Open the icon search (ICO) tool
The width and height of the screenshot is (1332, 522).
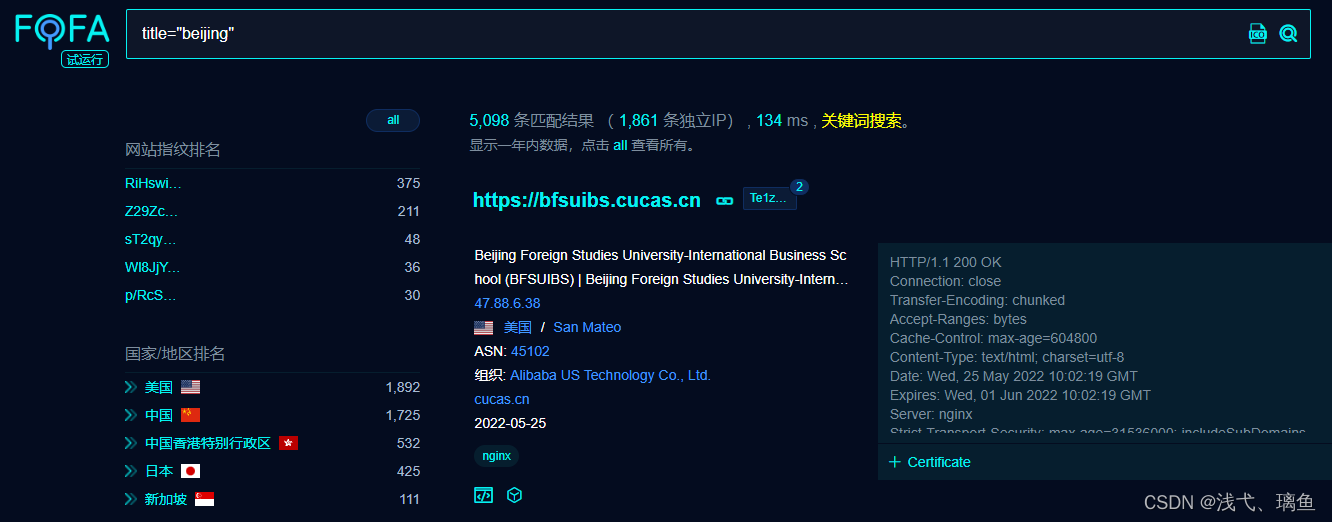1258,34
